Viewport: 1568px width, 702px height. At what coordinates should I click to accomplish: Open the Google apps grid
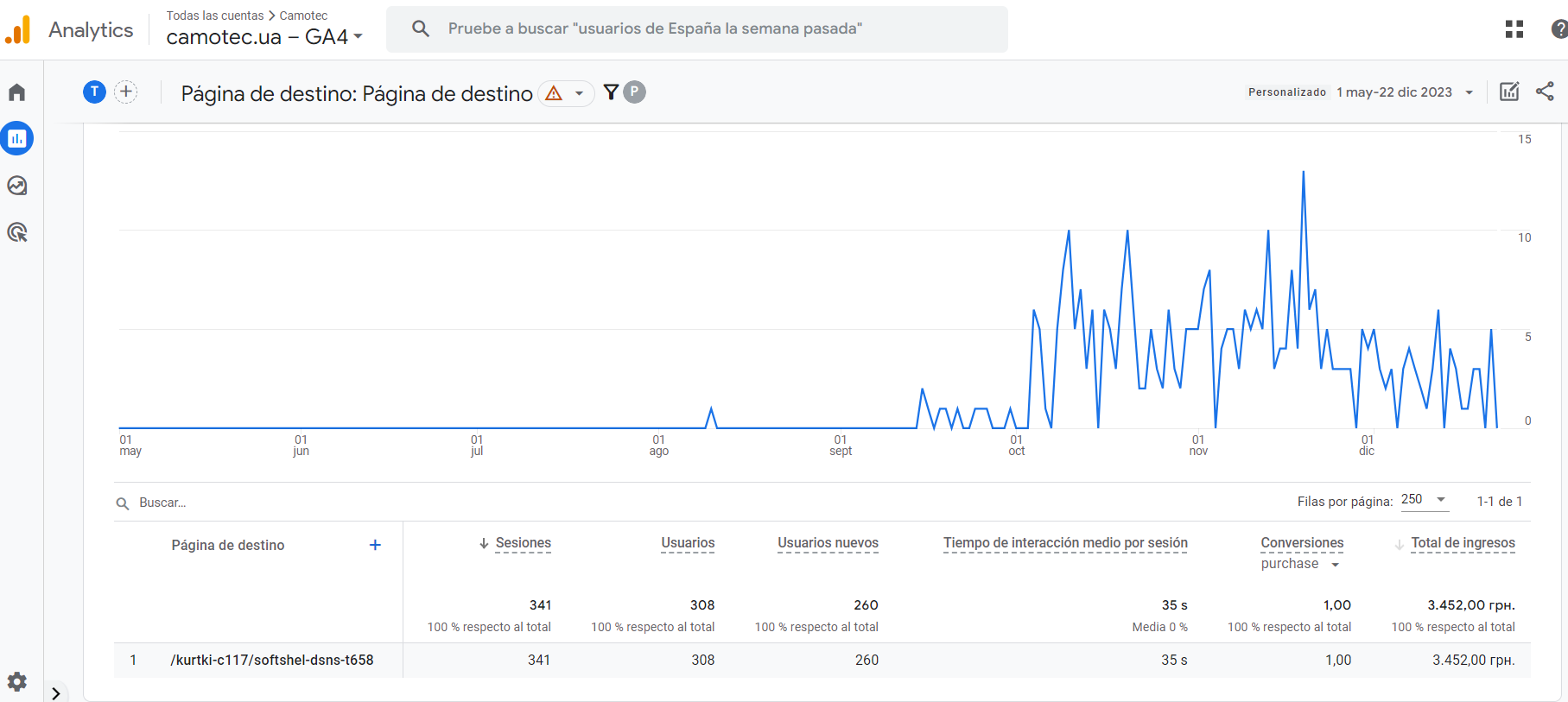(1514, 29)
